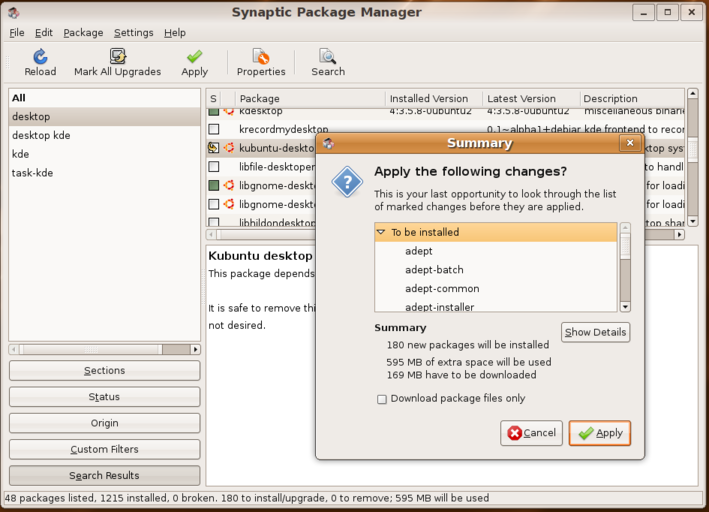Click Ubuntu logo next to kdesktop row
The width and height of the screenshot is (709, 512).
229,111
